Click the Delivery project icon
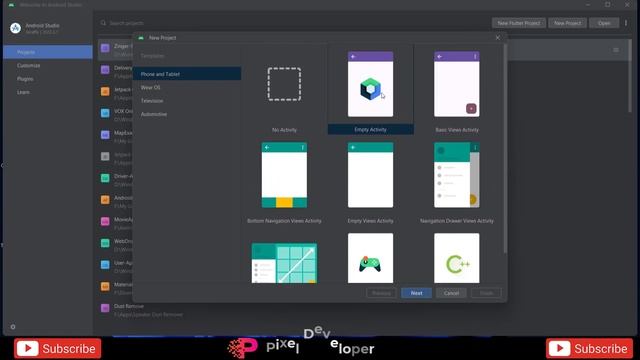This screenshot has height=360, width=640. (105, 69)
